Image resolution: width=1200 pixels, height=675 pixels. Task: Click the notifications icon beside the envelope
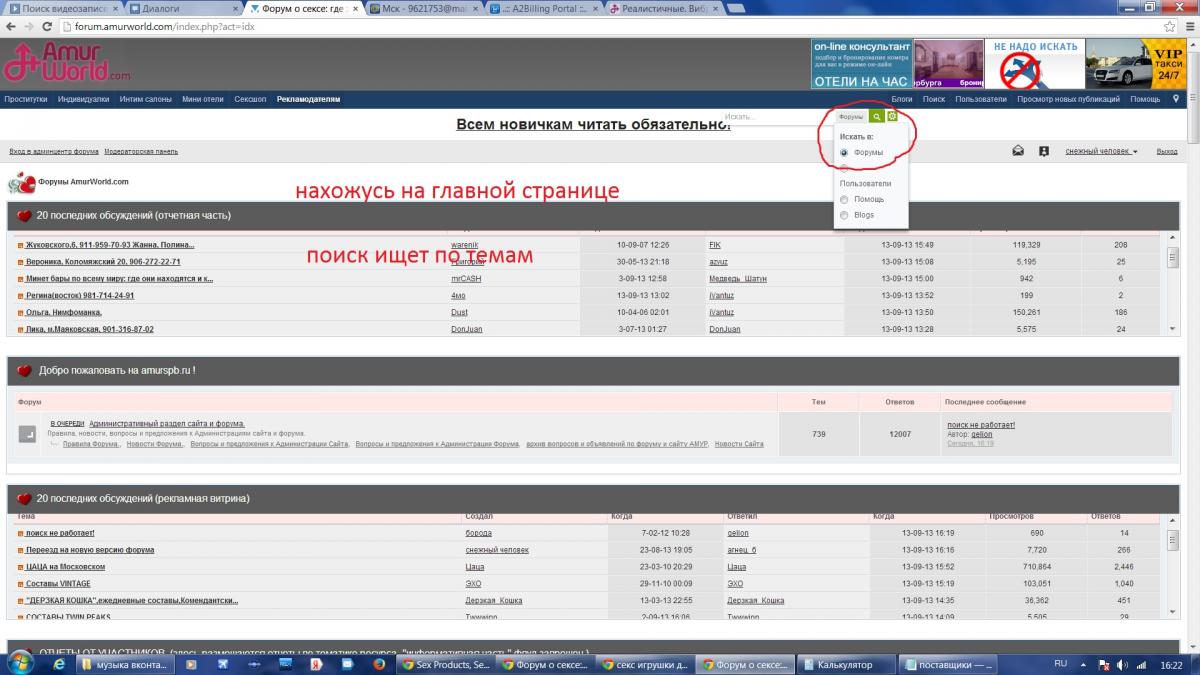coord(1044,151)
